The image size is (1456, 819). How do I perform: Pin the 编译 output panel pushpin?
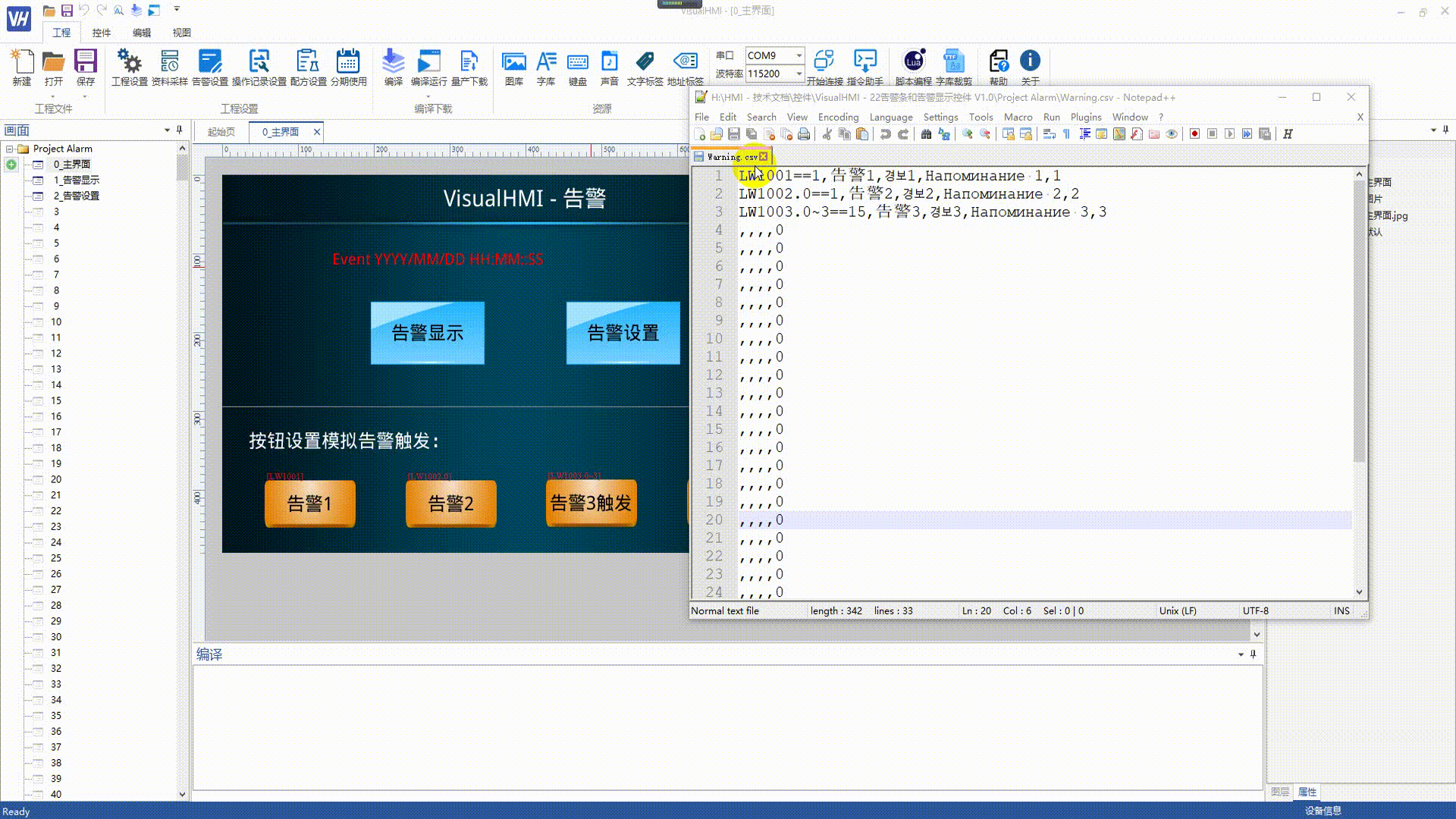coord(1253,654)
